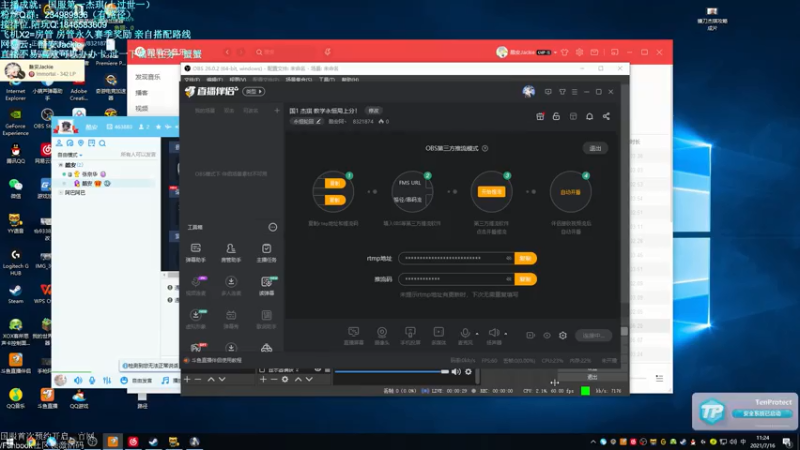The image size is (800, 450).
Task: Click the recording camera icon beside the eye icon
Action: click(531, 335)
